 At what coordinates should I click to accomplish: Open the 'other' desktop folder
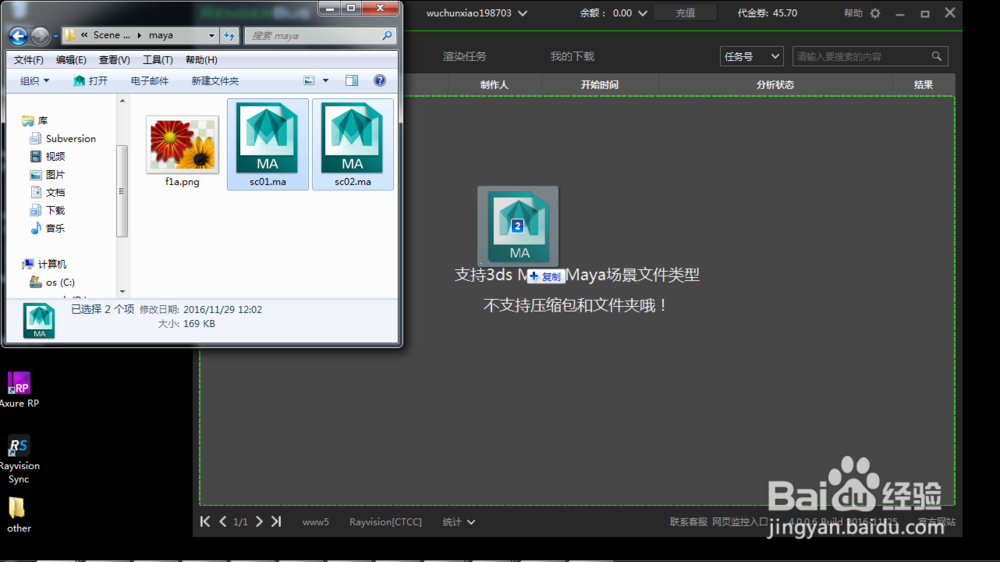tap(18, 515)
